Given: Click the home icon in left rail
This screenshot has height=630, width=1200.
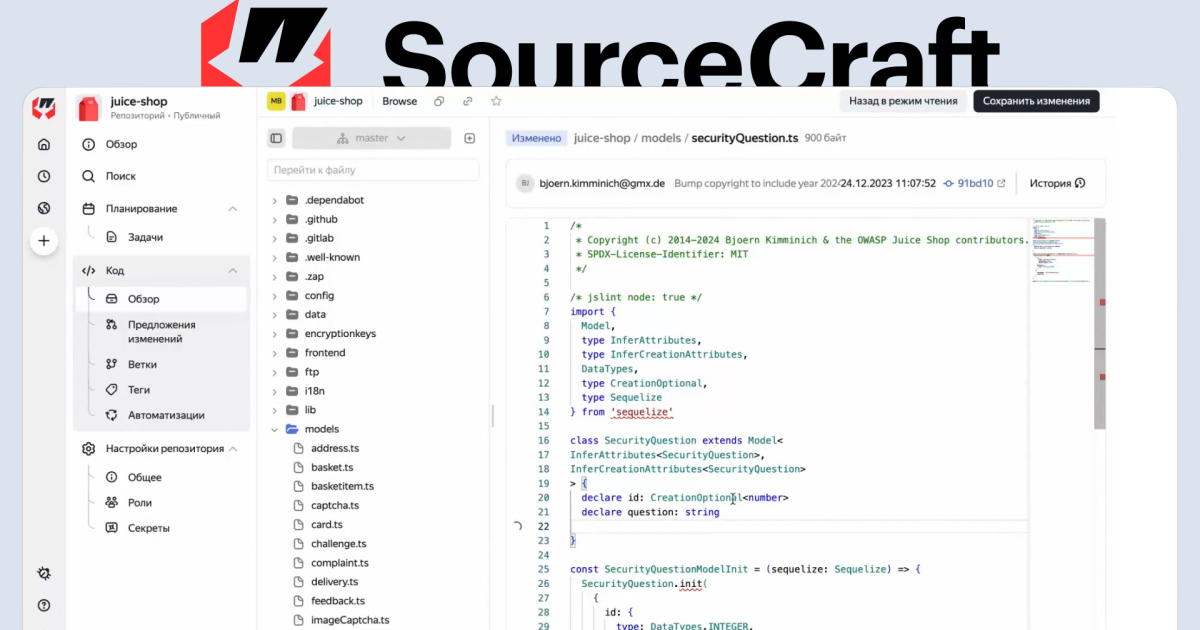Looking at the screenshot, I should point(43,144).
